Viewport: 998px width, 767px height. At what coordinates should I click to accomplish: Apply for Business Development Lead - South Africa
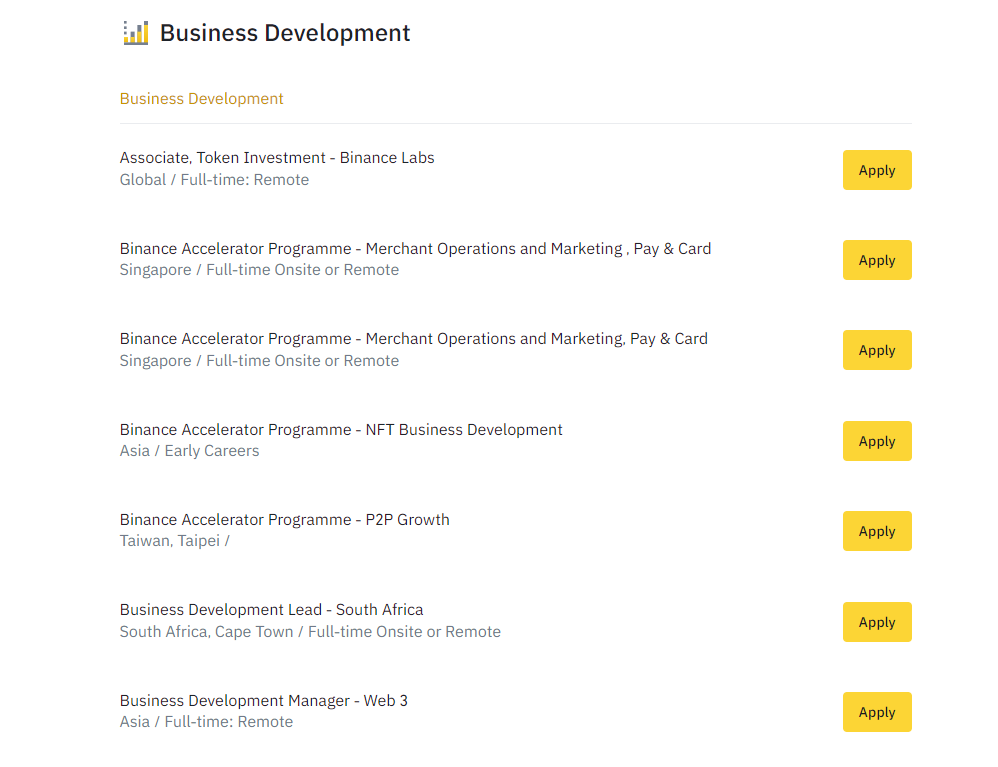point(876,622)
